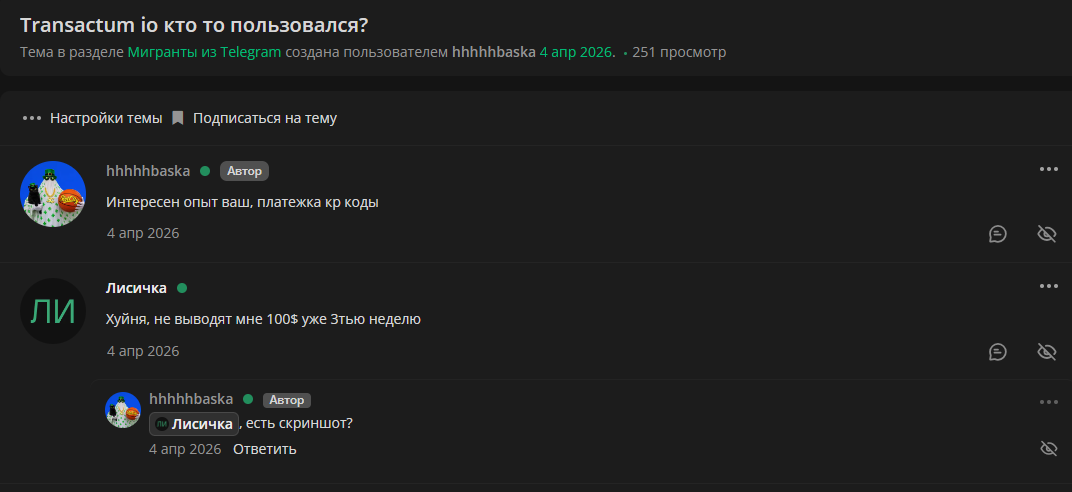Click the Лисичка mention tag in reply
The image size is (1072, 492).
click(194, 424)
